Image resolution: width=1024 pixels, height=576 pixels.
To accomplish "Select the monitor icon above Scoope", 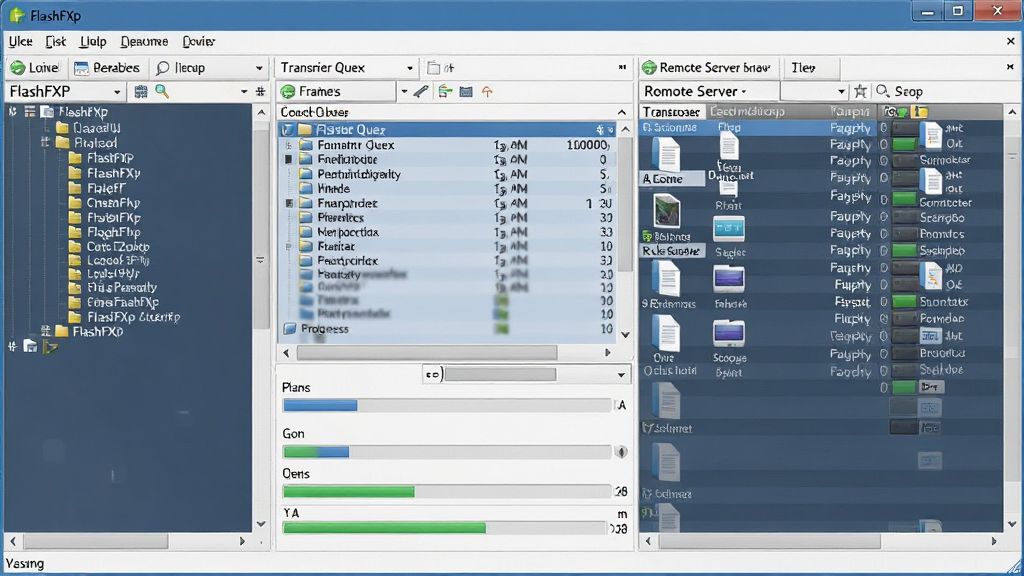I will 729,333.
